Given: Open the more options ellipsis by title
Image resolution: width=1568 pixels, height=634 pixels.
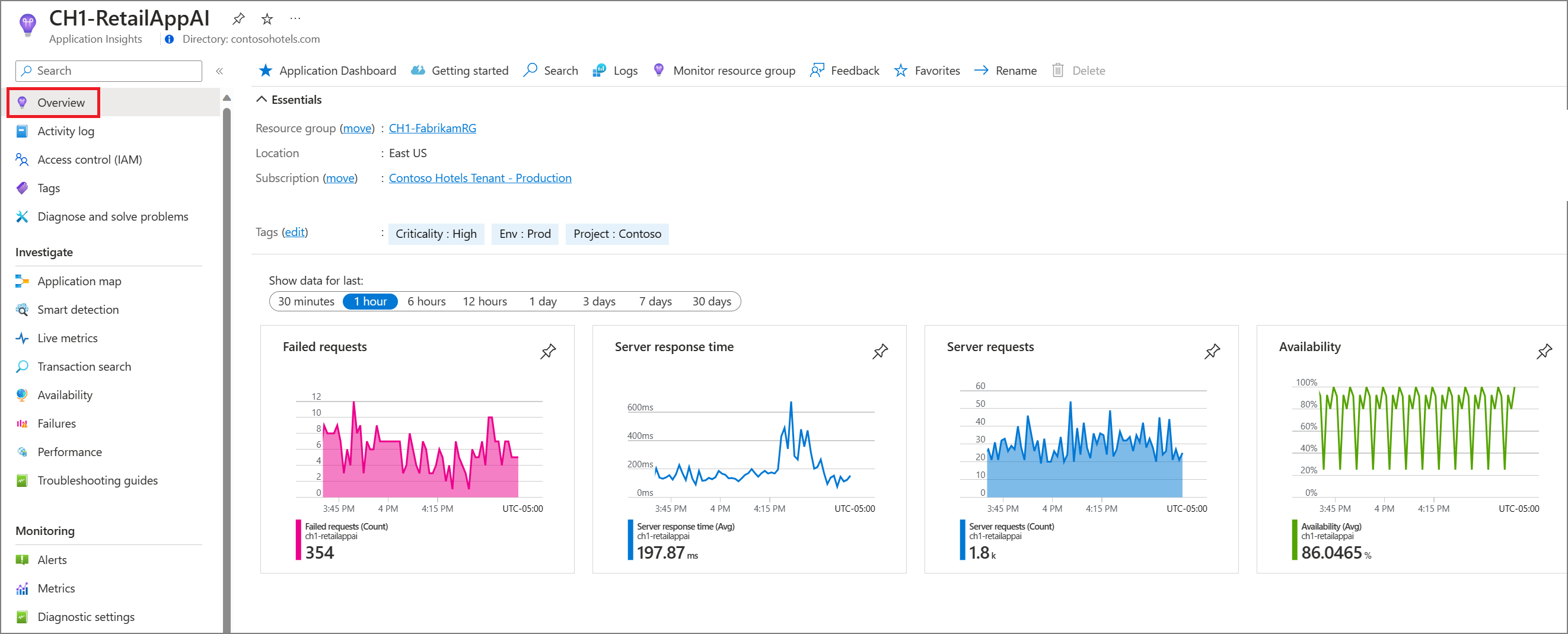Looking at the screenshot, I should (x=295, y=19).
